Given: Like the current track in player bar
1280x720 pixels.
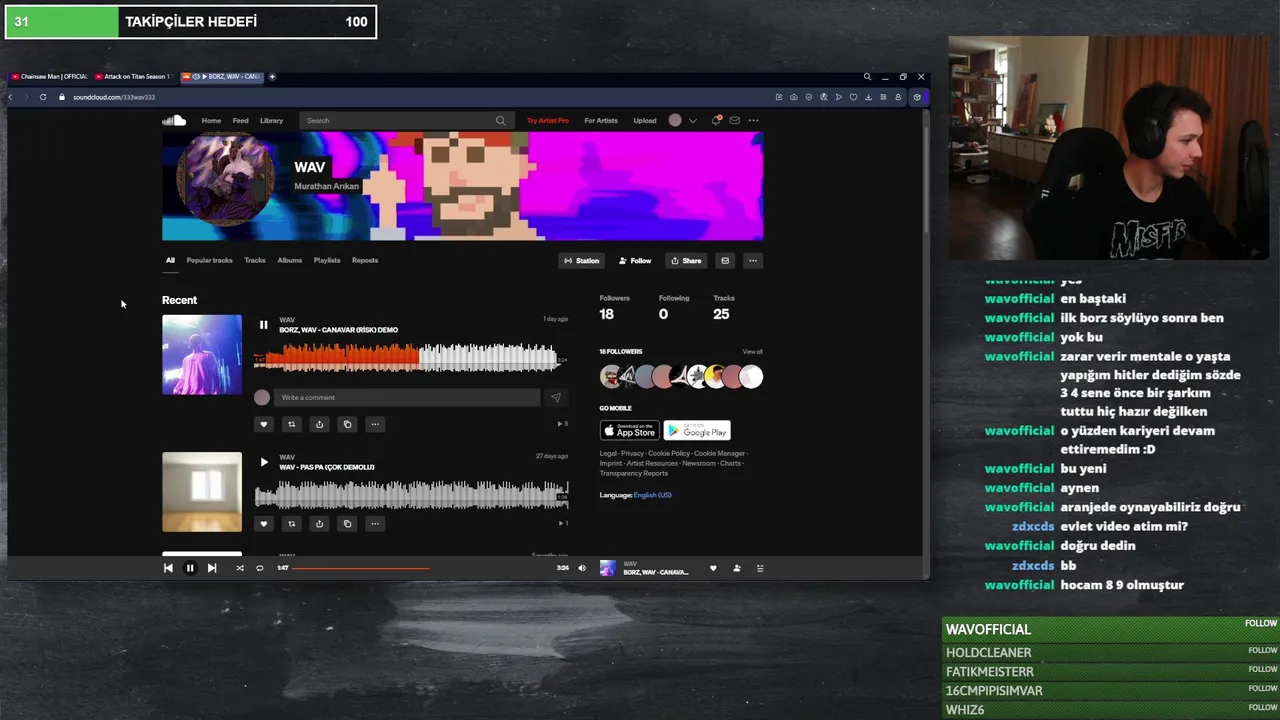Looking at the screenshot, I should (x=713, y=568).
